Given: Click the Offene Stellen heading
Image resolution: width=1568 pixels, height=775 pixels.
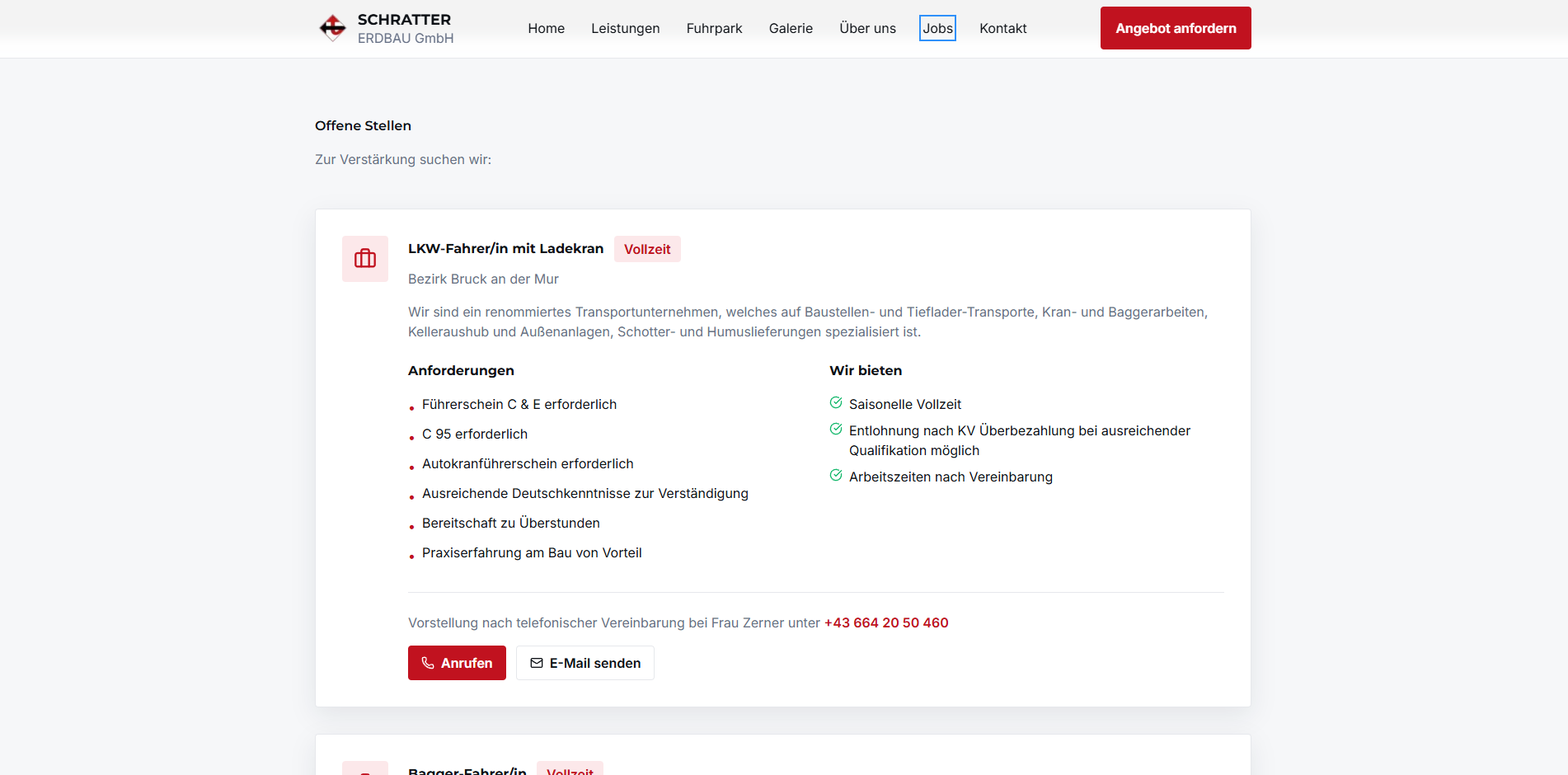Looking at the screenshot, I should pyautogui.click(x=363, y=125).
